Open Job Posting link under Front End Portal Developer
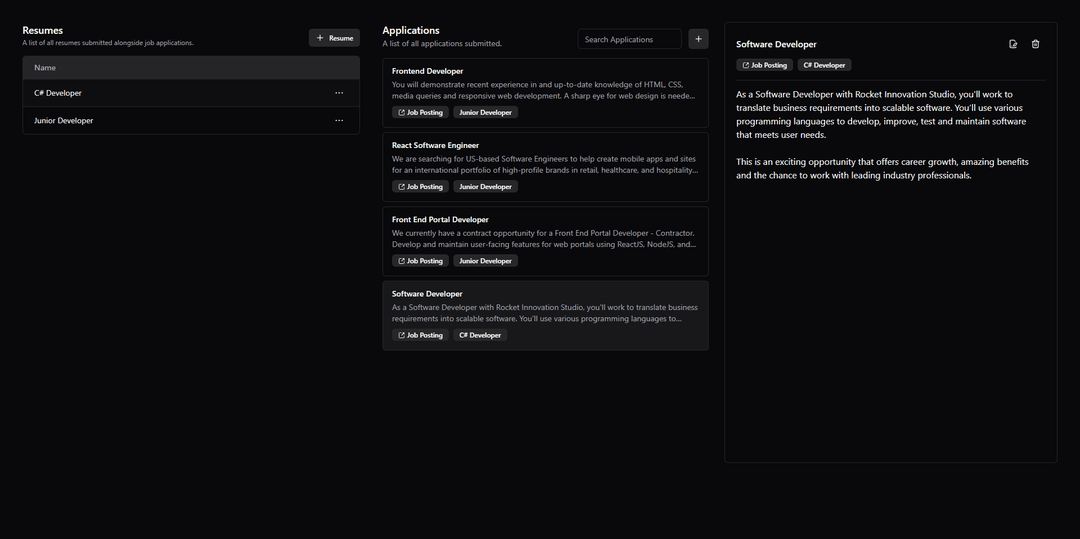 point(420,261)
